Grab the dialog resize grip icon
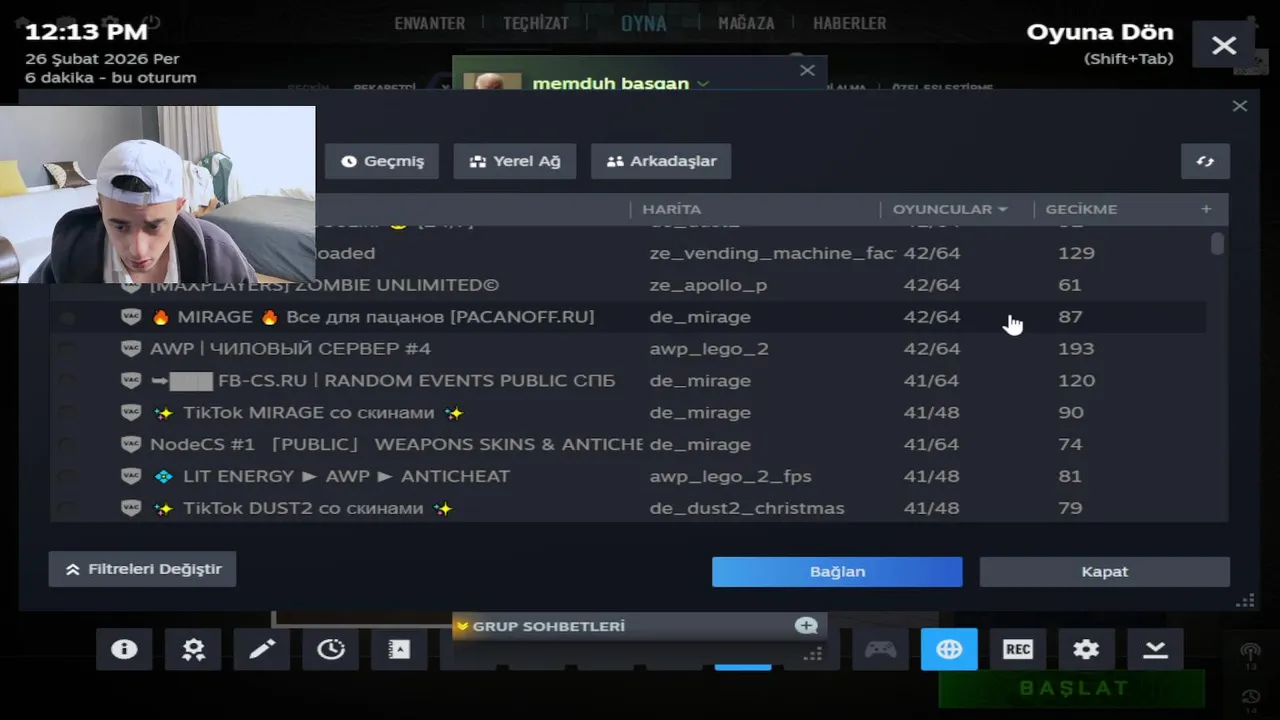 1245,601
